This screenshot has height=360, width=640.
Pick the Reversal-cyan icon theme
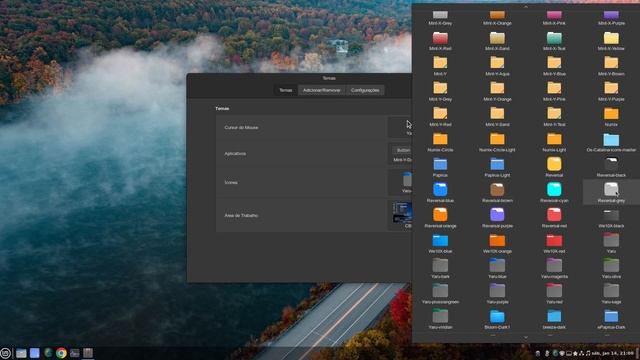pos(554,193)
